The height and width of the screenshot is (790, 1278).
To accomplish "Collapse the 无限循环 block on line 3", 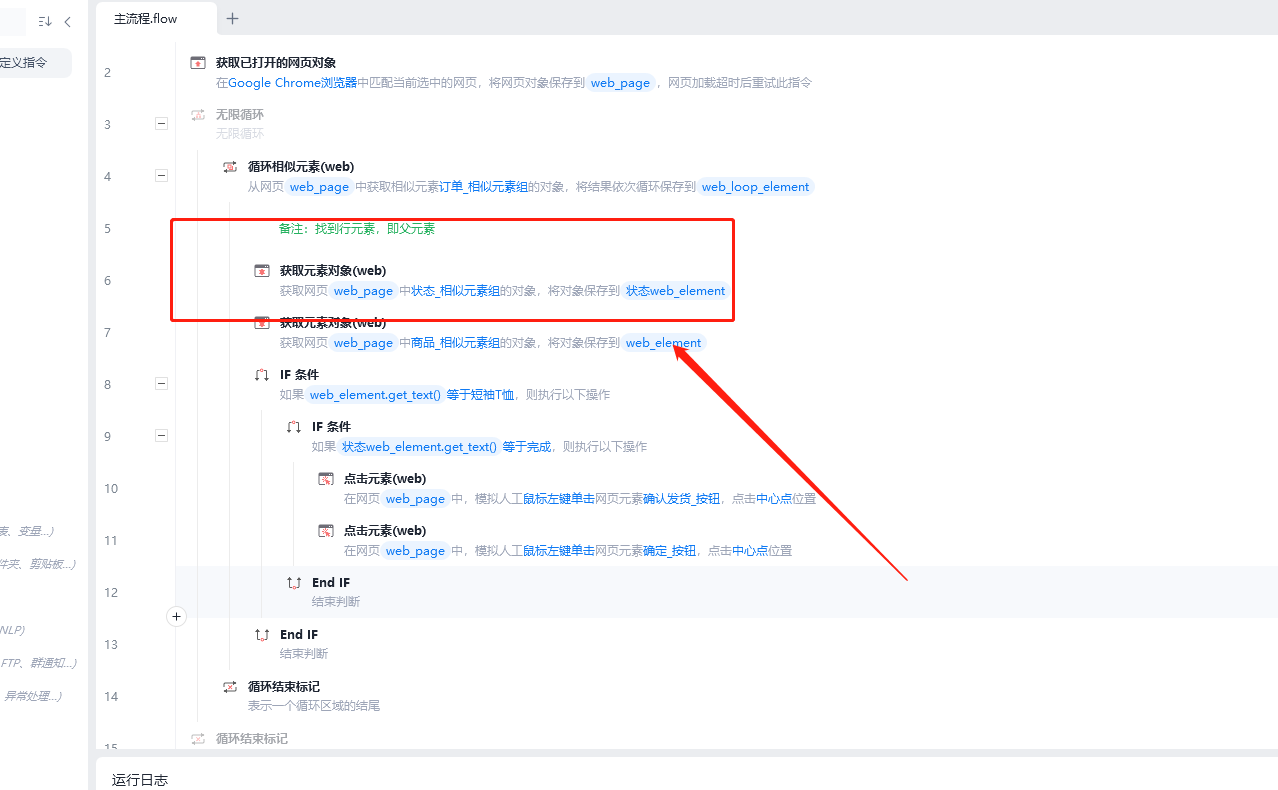I will click(161, 124).
